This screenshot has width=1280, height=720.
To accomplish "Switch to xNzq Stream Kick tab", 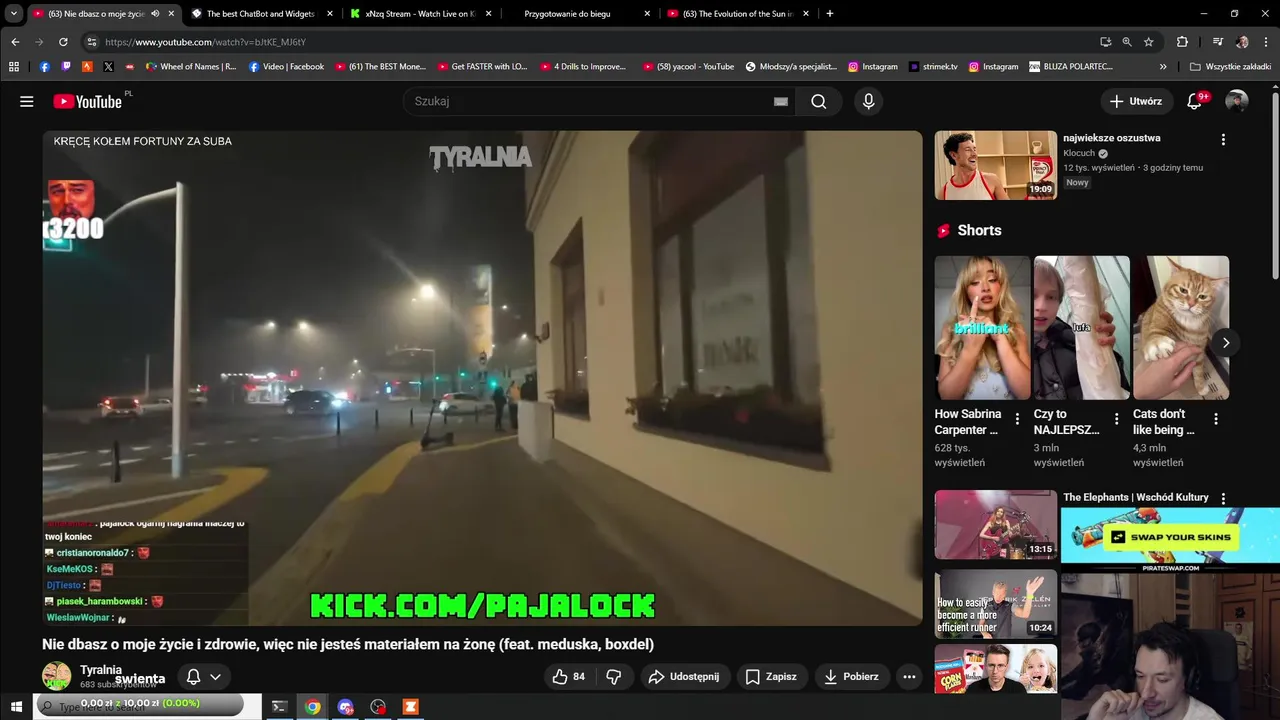I will pos(421,14).
